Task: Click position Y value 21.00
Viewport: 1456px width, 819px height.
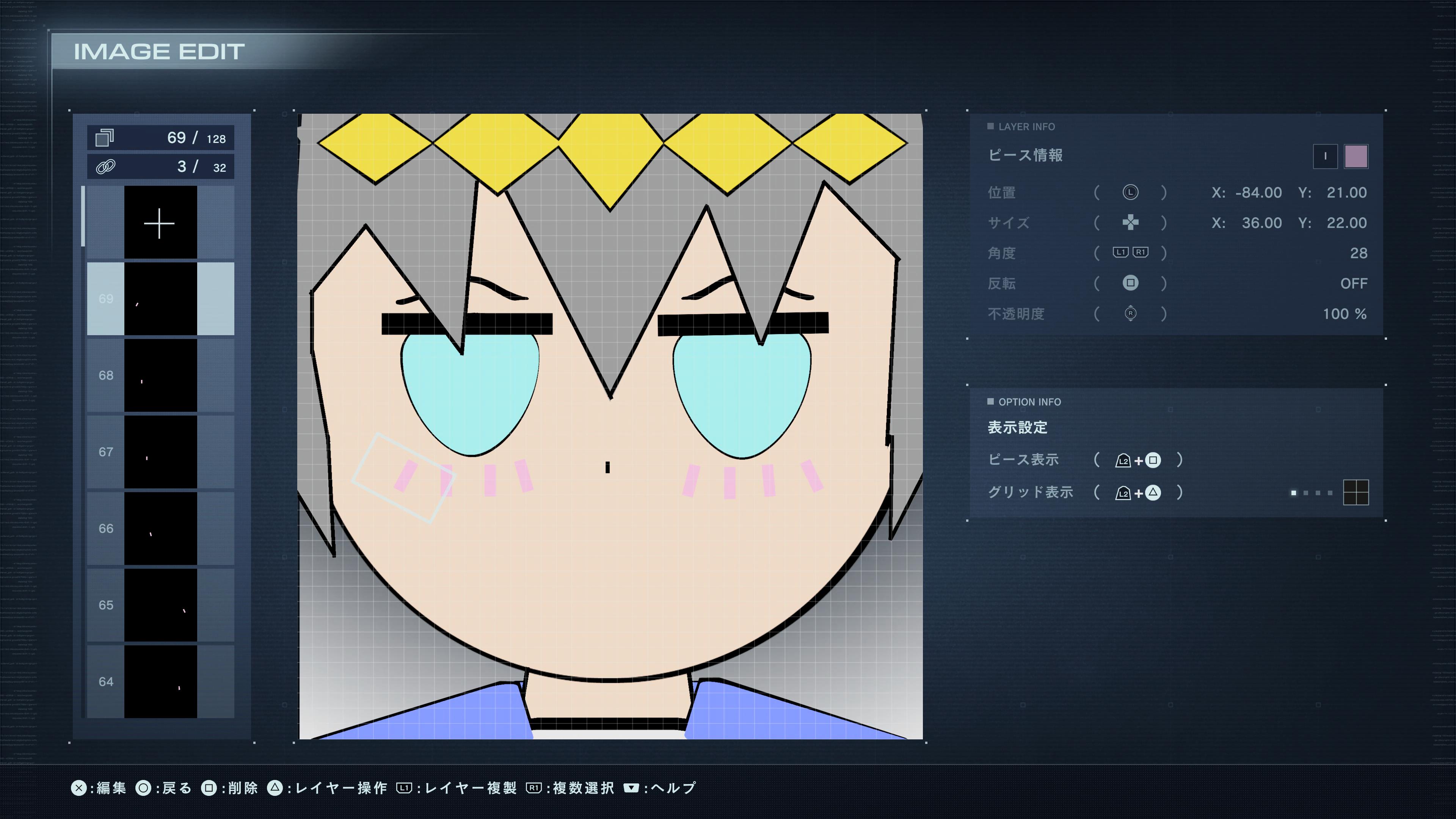Action: coord(1347,193)
